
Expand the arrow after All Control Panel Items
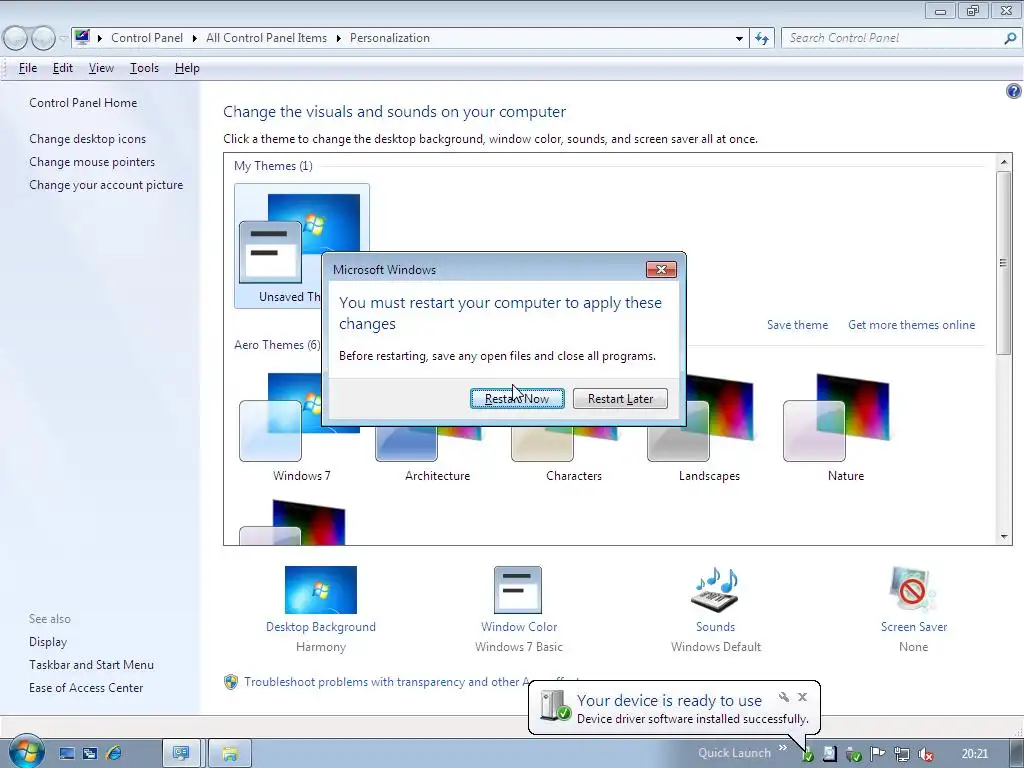coord(338,38)
